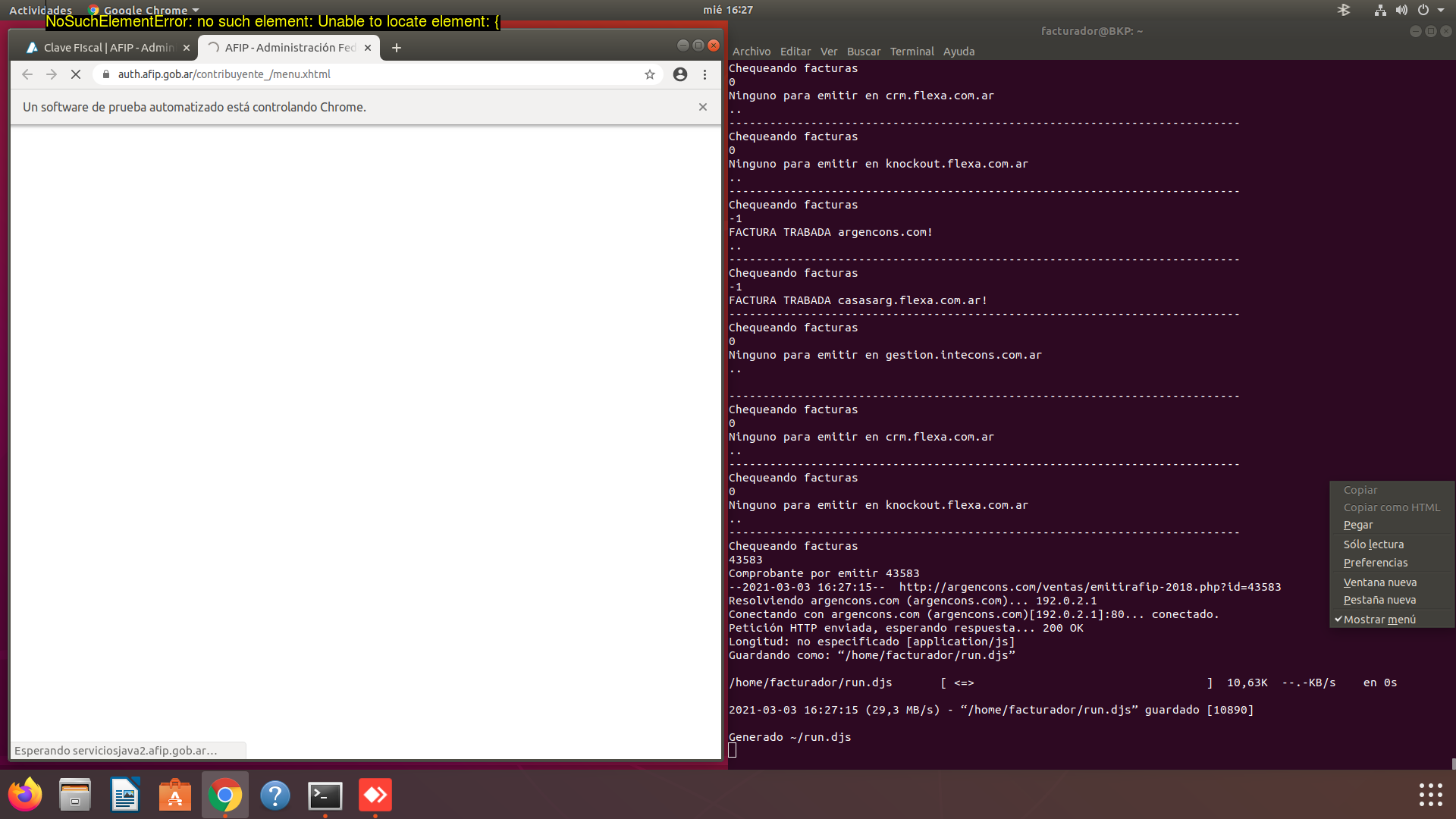
Task: Select Ventana nueva in the context menu
Action: 1392,582
